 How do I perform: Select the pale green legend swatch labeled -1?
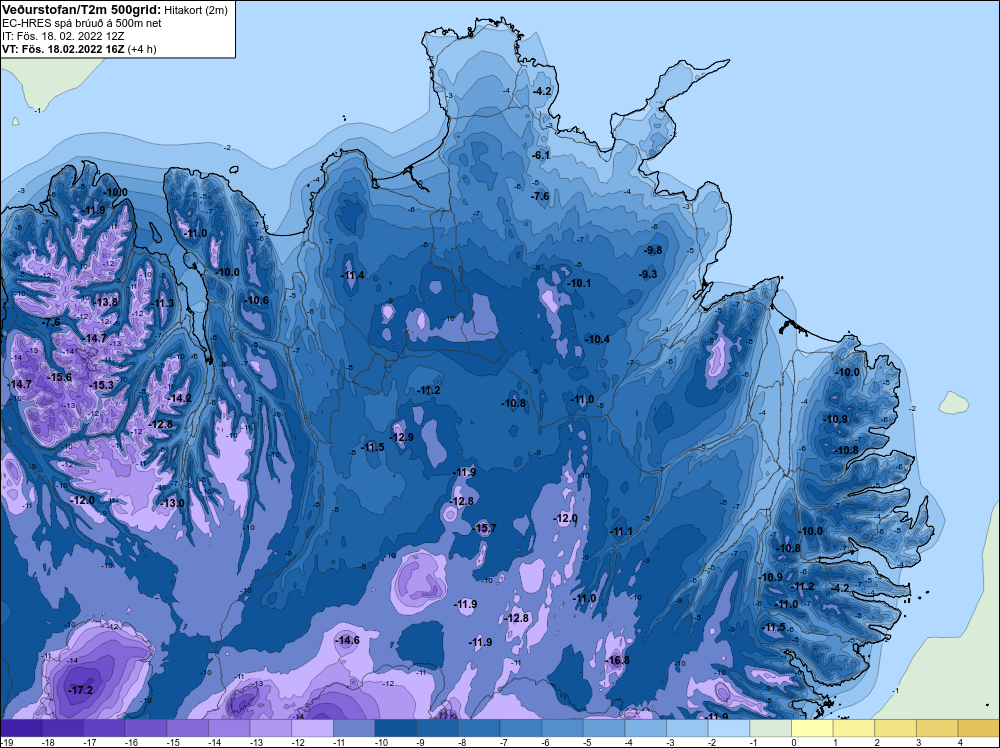click(770, 728)
